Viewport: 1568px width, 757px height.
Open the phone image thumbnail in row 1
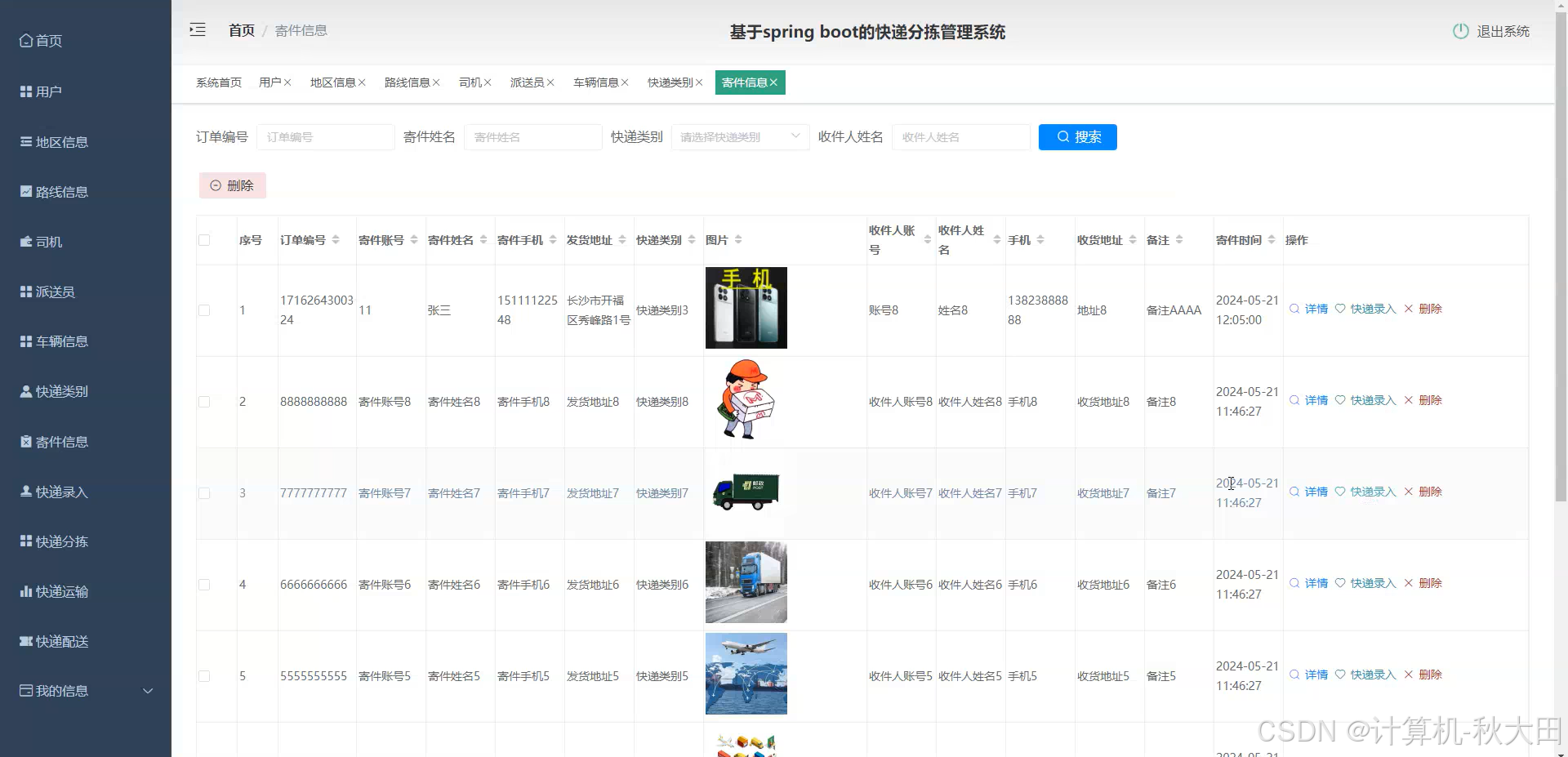click(746, 308)
